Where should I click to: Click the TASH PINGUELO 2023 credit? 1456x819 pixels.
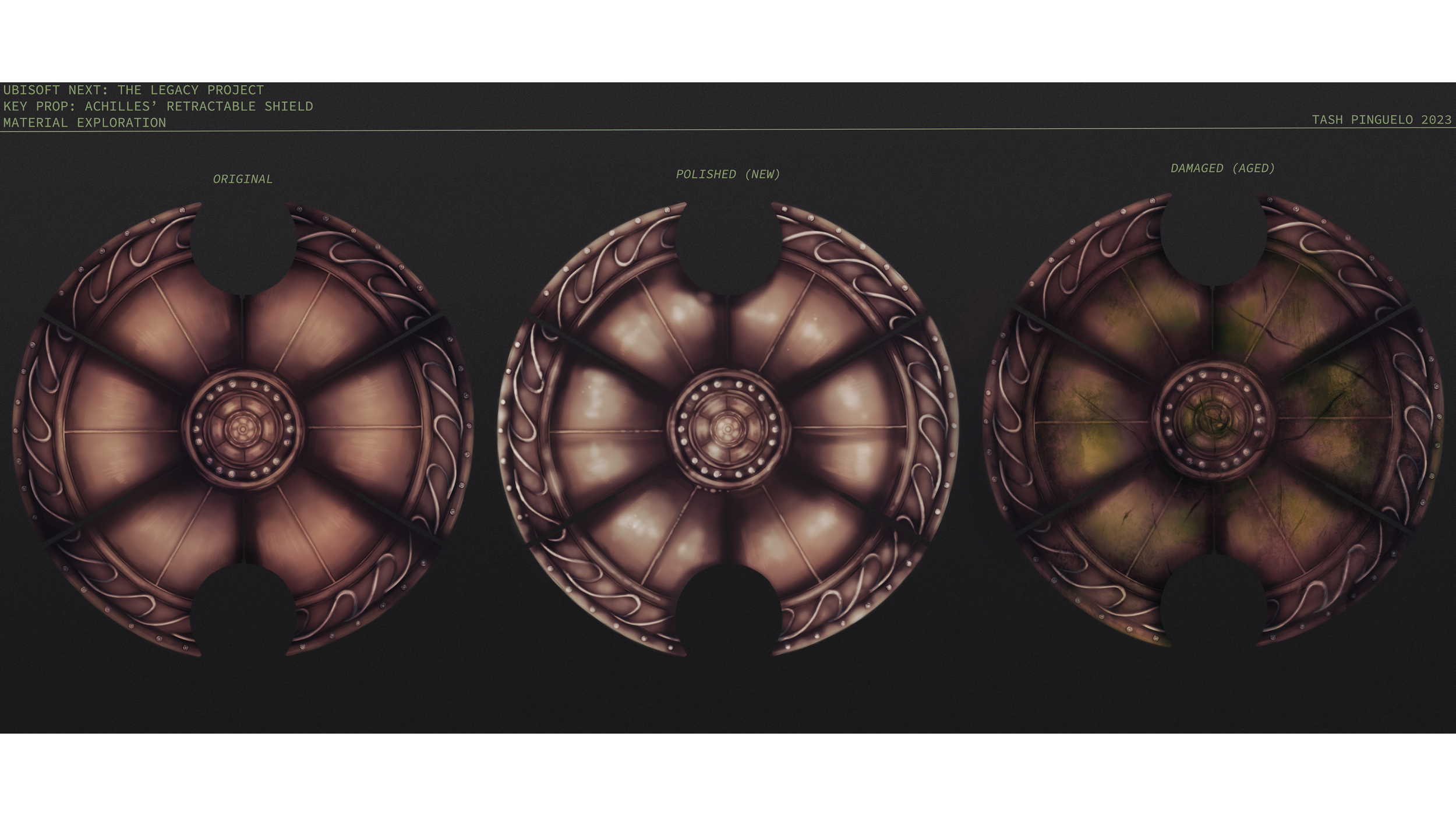(1381, 120)
